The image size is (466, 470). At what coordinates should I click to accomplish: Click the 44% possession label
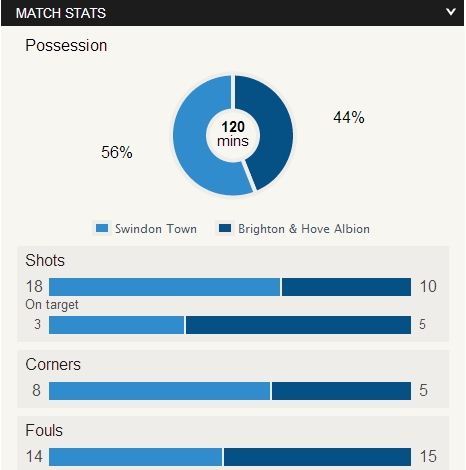pyautogui.click(x=349, y=117)
